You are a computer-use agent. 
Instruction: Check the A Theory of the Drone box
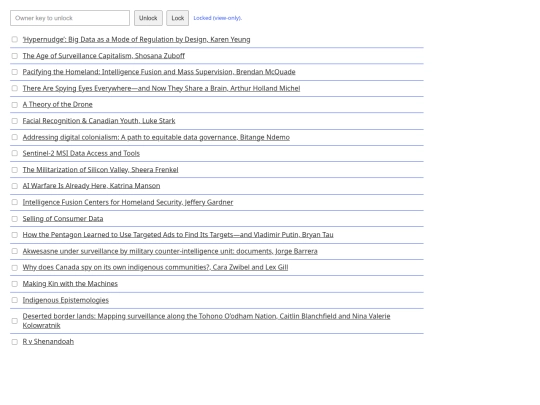pos(14,105)
